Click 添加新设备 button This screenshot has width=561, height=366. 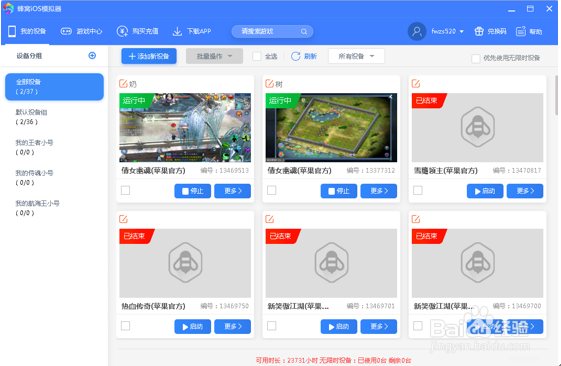pyautogui.click(x=149, y=56)
